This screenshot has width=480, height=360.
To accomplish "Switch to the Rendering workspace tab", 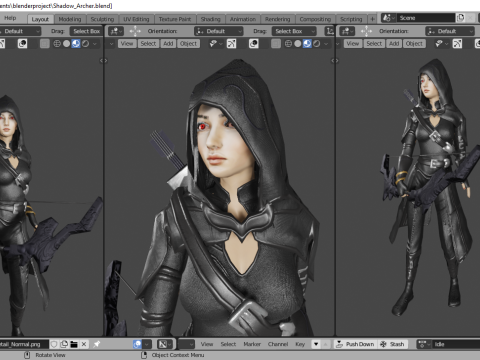I will (278, 19).
